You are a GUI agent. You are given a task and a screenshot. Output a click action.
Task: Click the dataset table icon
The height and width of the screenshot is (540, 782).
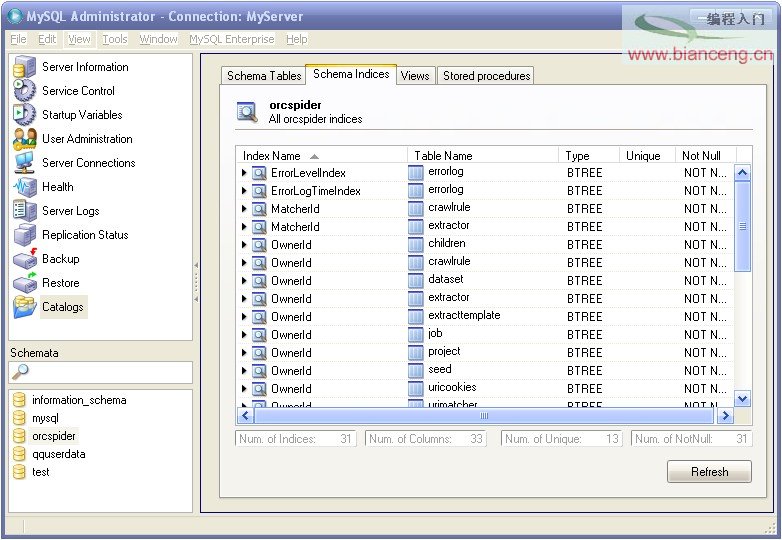[x=415, y=280]
